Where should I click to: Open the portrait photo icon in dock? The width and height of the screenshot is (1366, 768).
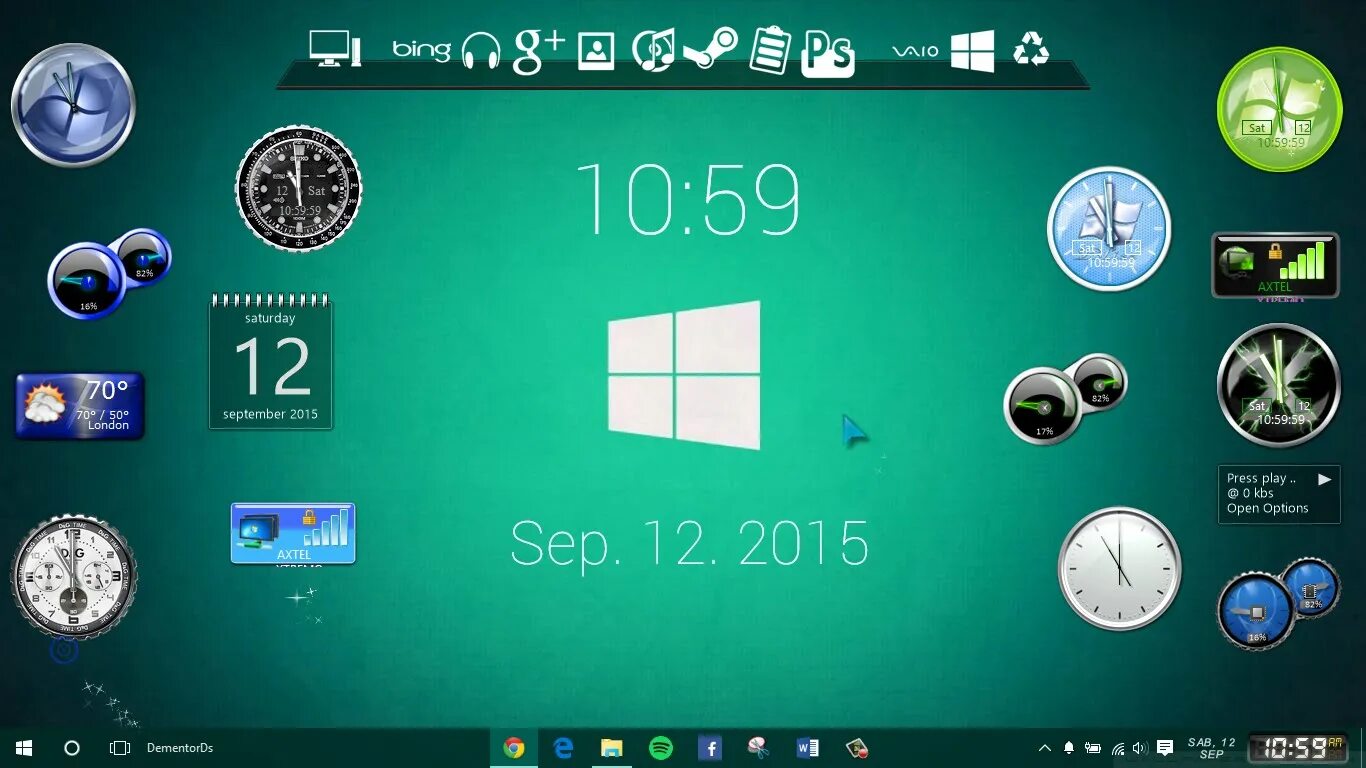coord(596,51)
